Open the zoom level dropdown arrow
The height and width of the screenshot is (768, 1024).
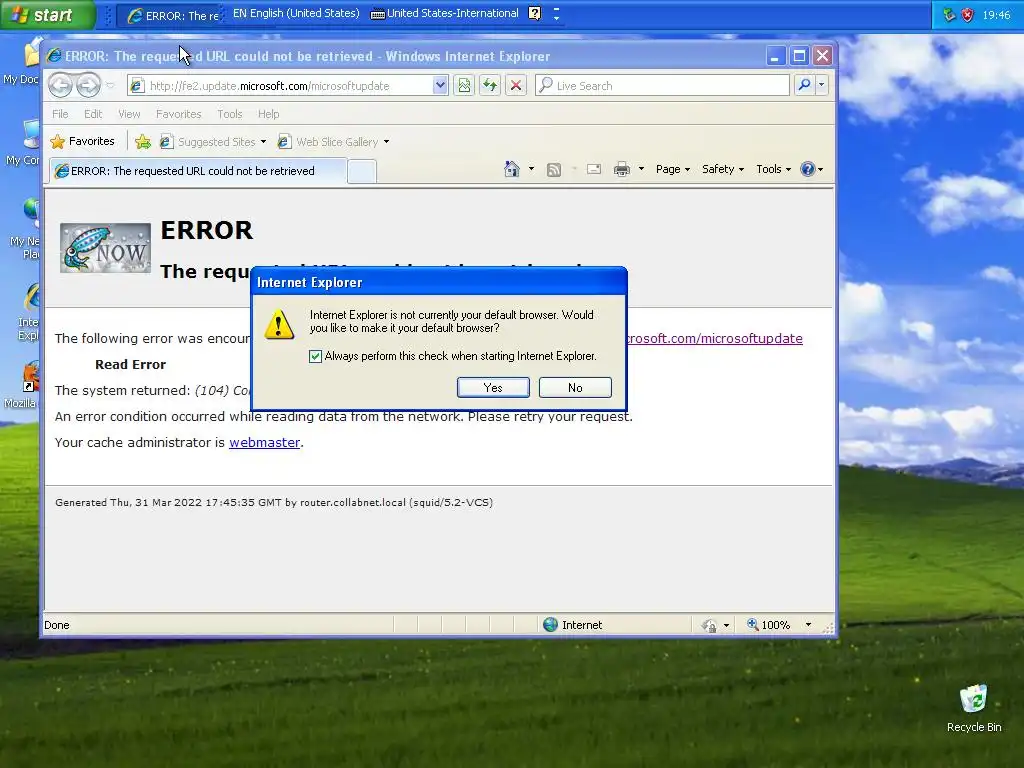pyautogui.click(x=808, y=625)
